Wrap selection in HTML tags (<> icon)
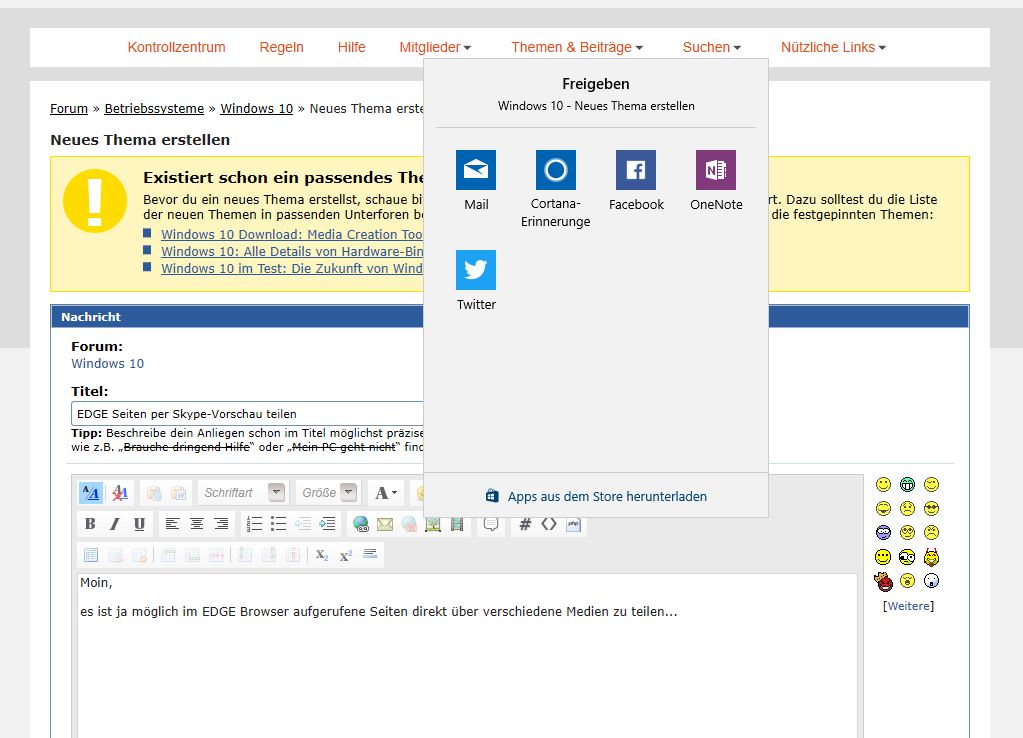Image resolution: width=1023 pixels, height=738 pixels. 549,523
